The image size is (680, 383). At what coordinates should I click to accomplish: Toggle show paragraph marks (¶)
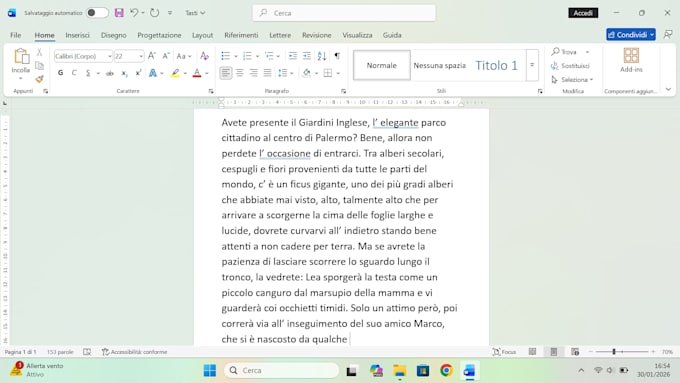[x=337, y=56]
